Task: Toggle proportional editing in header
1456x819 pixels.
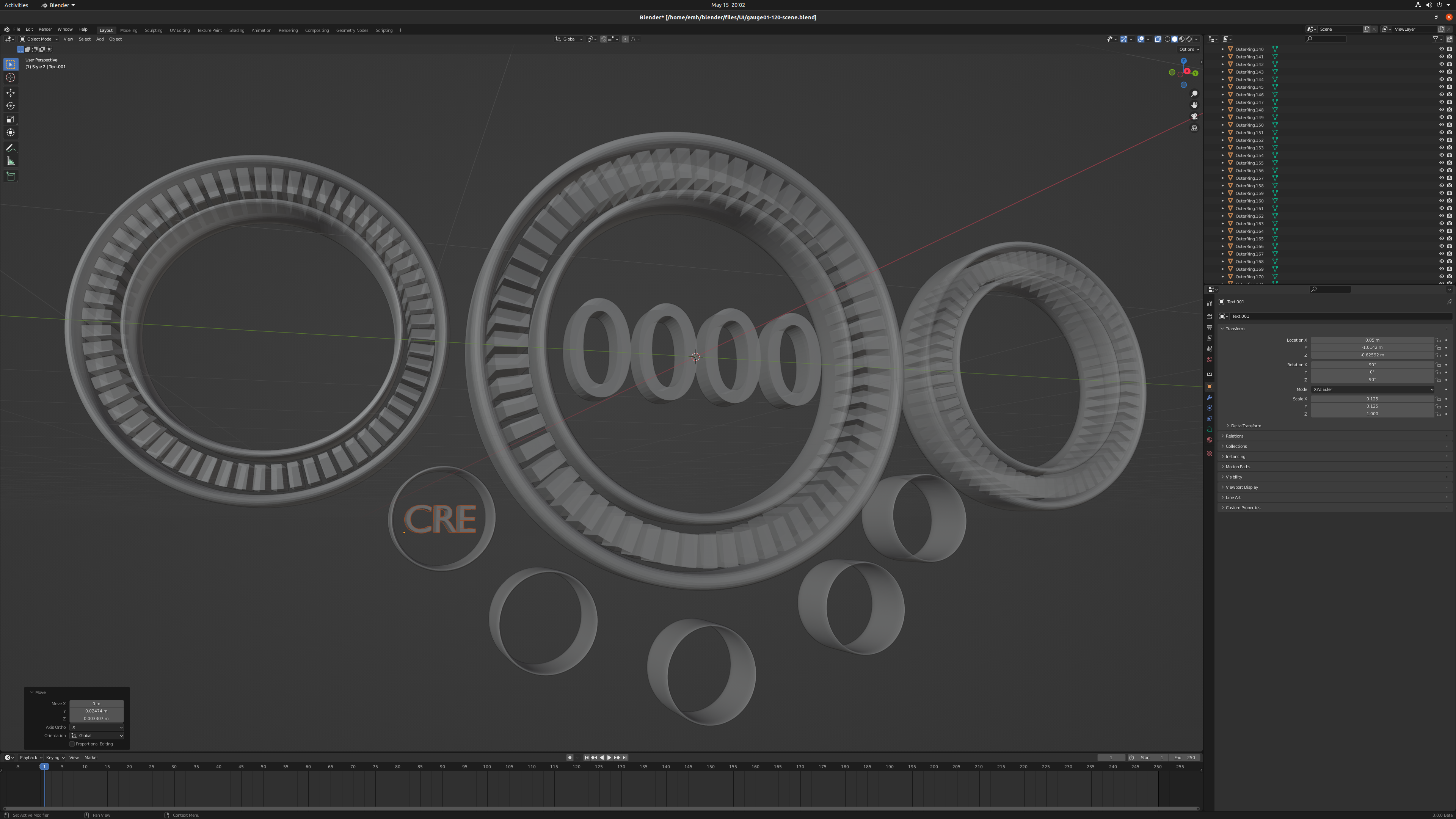Action: coord(625,39)
